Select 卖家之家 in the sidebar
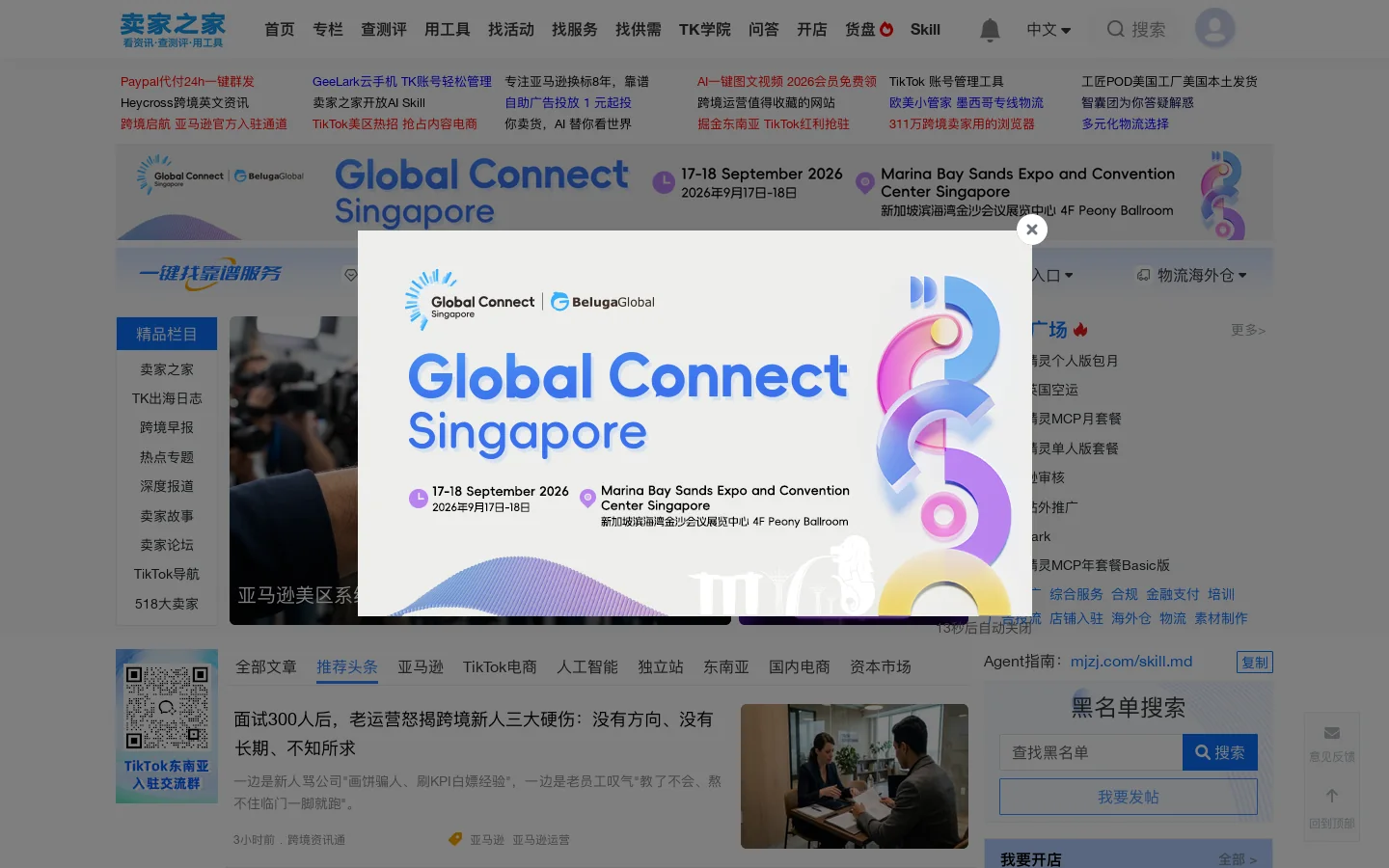Image resolution: width=1389 pixels, height=868 pixels. (x=167, y=369)
